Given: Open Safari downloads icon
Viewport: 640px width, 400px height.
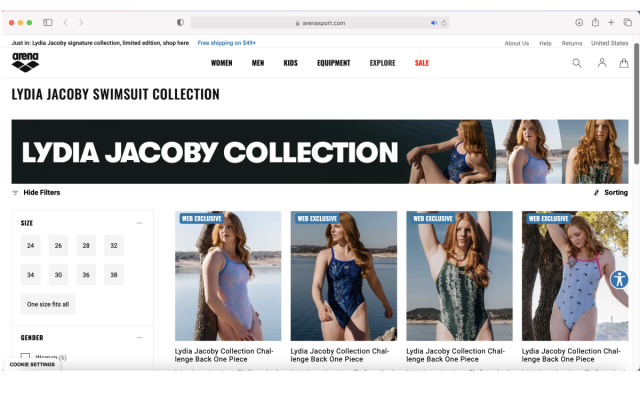Looking at the screenshot, I should [579, 22].
